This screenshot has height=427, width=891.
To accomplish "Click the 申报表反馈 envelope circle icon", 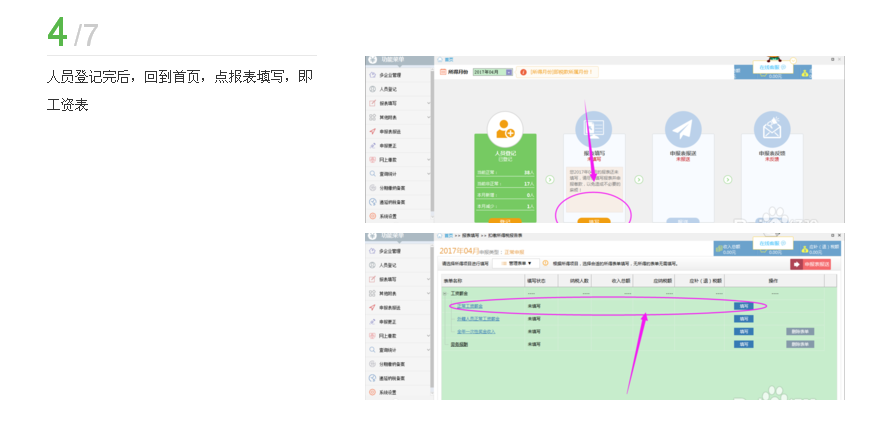I will pyautogui.click(x=771, y=130).
